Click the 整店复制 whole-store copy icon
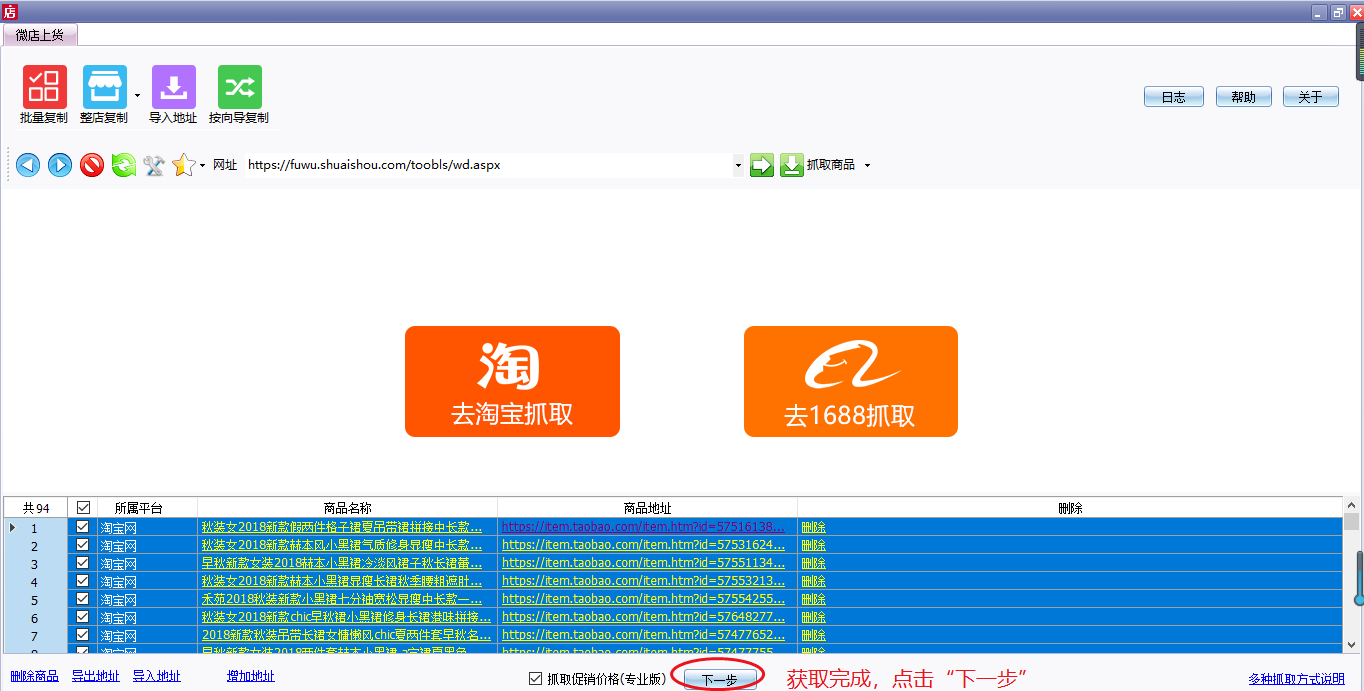The image size is (1364, 691). (x=104, y=87)
